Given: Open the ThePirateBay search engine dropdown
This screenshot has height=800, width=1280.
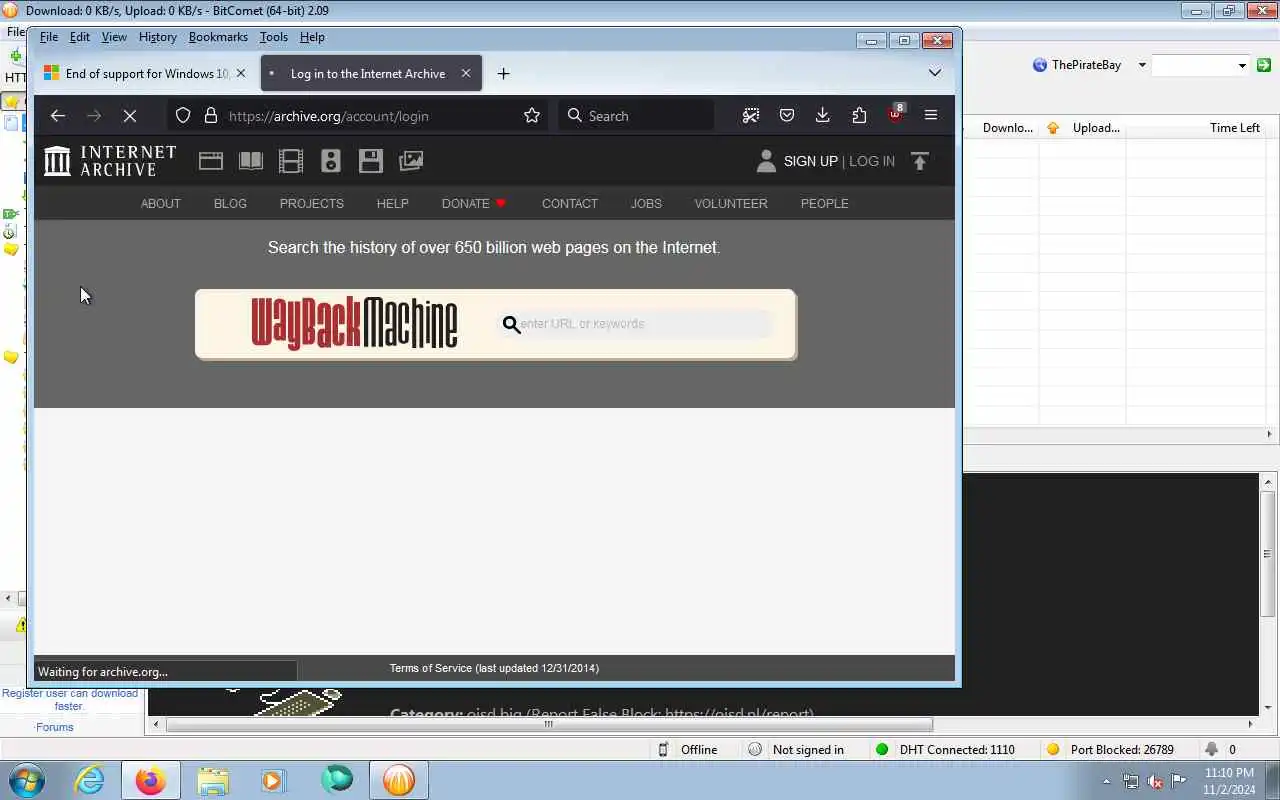Looking at the screenshot, I should click(1142, 65).
